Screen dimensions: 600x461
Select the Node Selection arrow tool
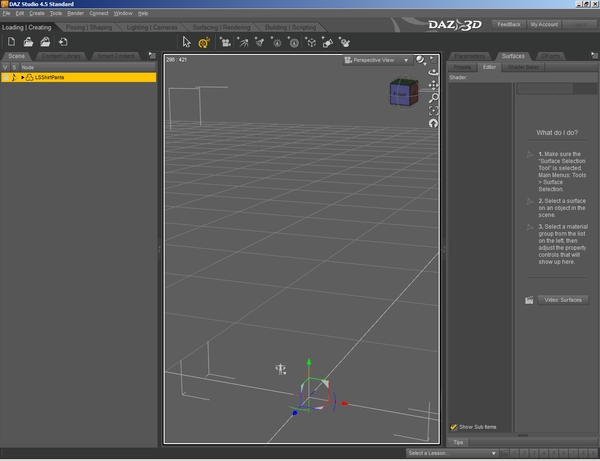click(x=187, y=42)
